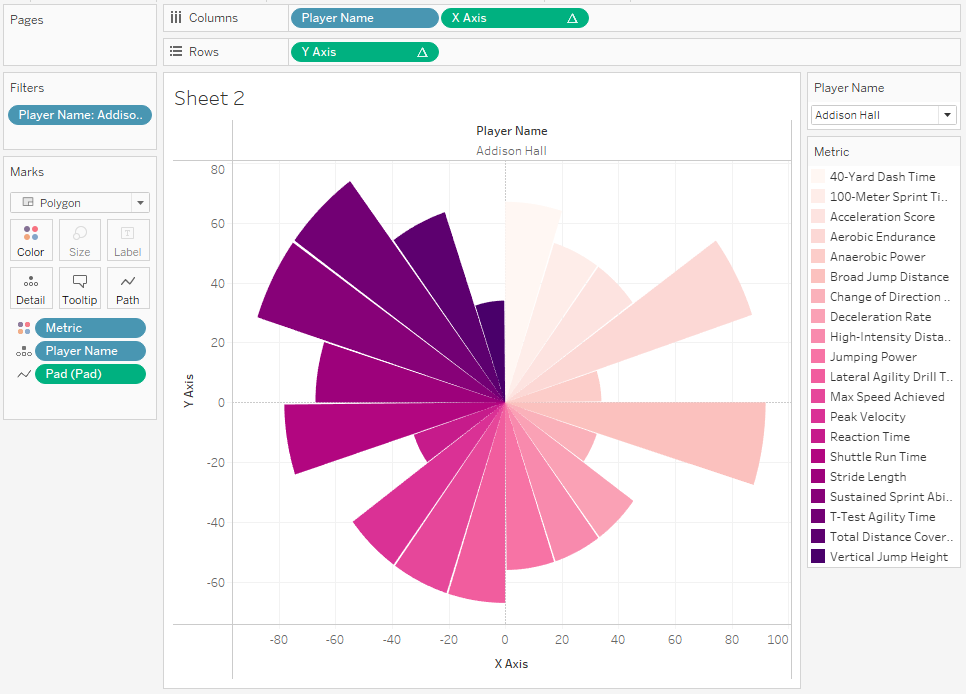Click path icon beside Pad (Pad) pill
966x694 pixels.
[24, 374]
